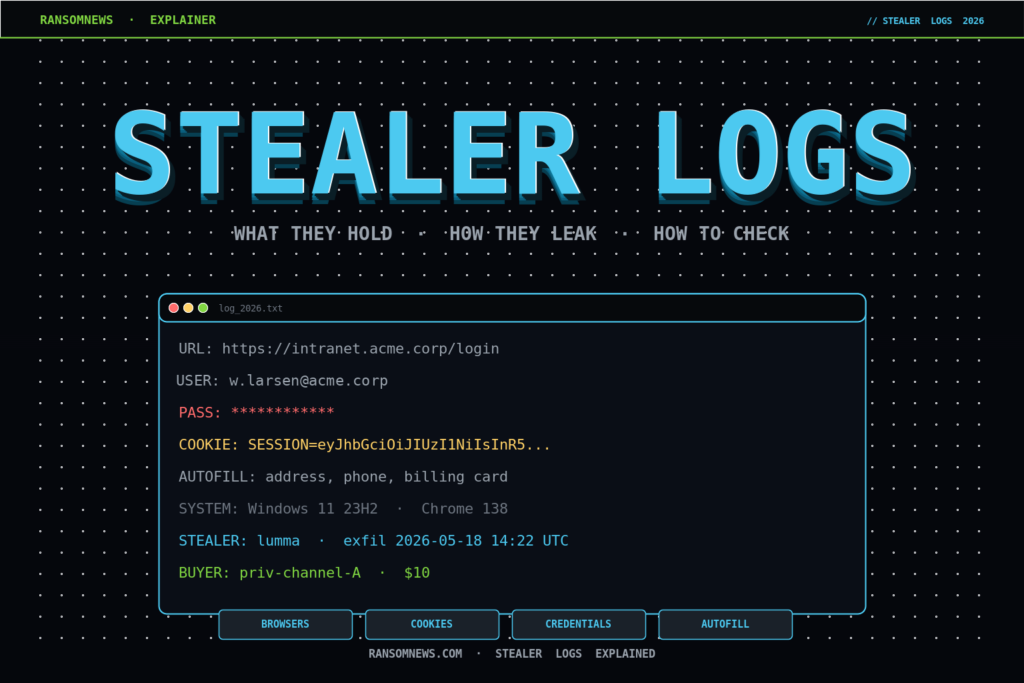Click the USER line w.larsen@acme.corp
The height and width of the screenshot is (683, 1024).
click(282, 381)
